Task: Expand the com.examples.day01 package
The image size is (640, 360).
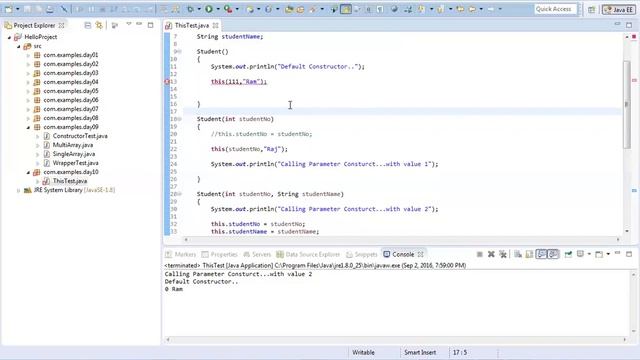Action: click(28, 55)
